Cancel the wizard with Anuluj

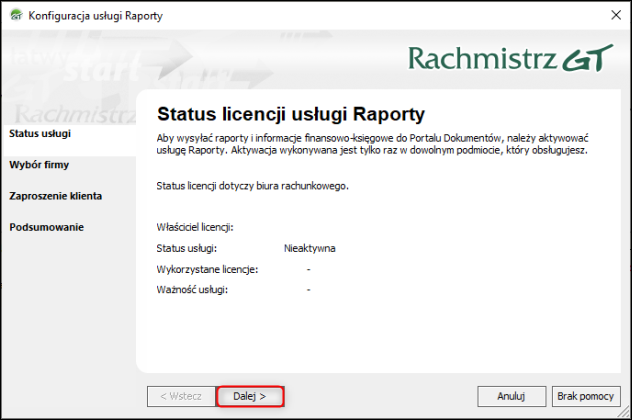[x=511, y=396]
